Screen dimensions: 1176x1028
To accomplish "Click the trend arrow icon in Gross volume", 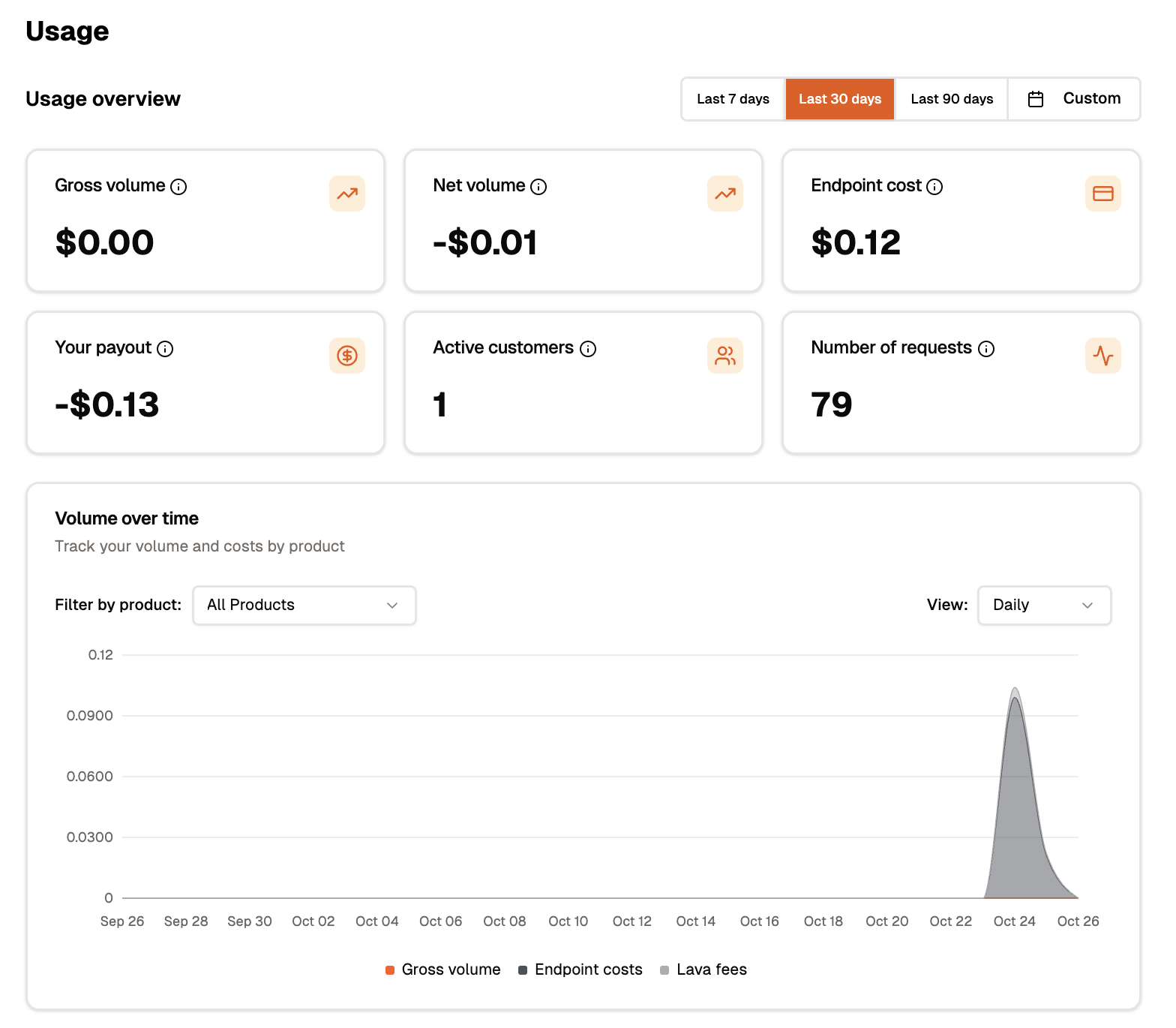I will pyautogui.click(x=347, y=194).
